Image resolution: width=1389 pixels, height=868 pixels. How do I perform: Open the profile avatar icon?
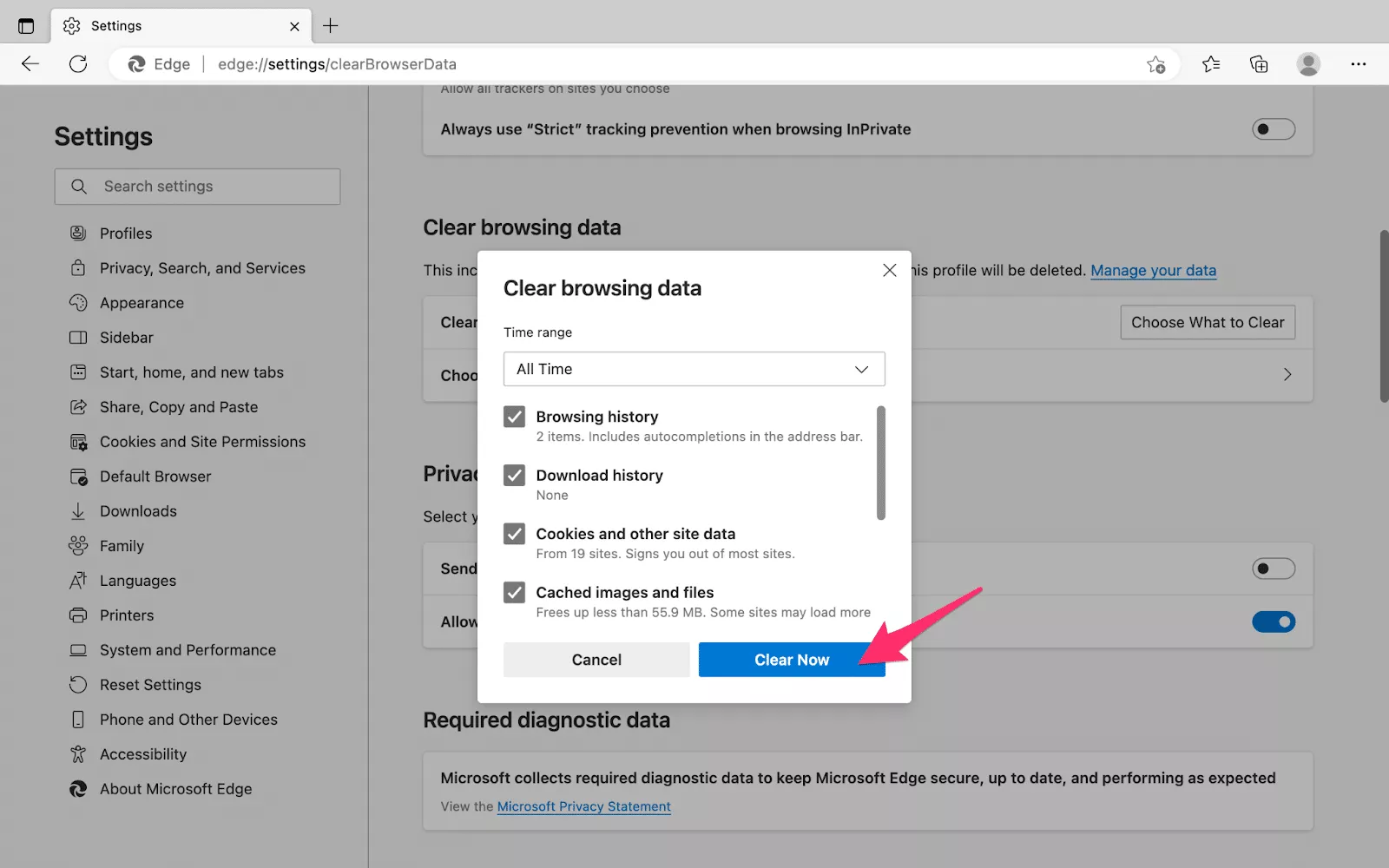[x=1308, y=63]
